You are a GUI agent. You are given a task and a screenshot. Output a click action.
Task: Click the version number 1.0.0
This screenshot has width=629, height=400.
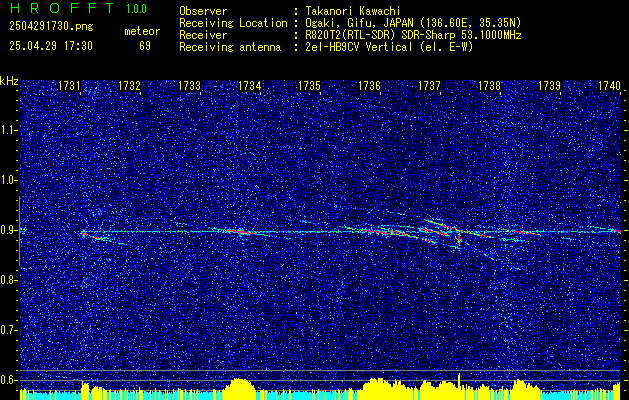136,8
